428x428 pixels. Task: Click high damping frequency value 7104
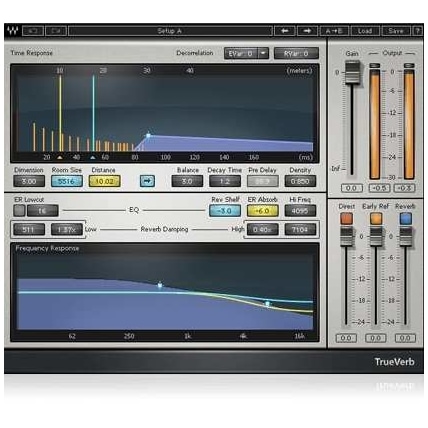[300, 229]
